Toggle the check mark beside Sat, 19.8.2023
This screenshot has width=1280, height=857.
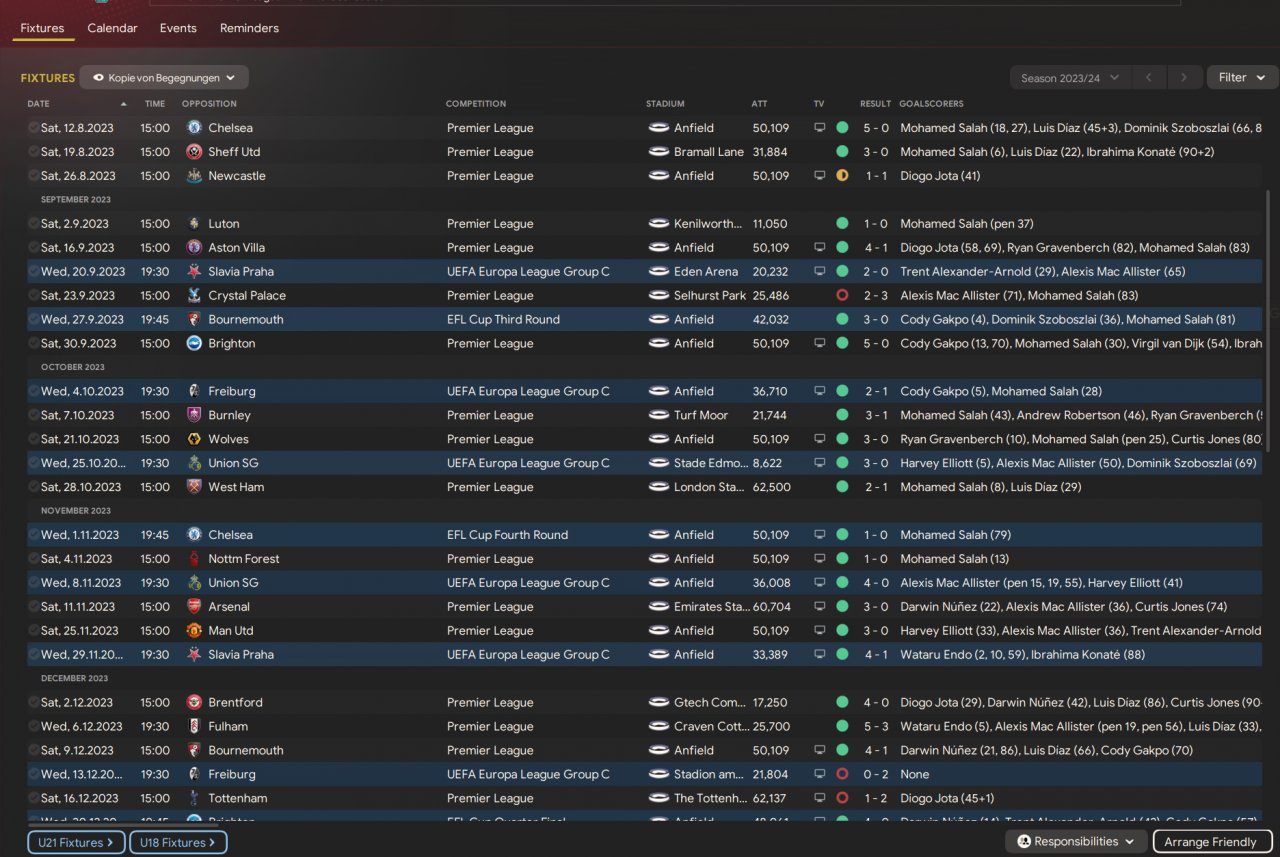point(33,152)
